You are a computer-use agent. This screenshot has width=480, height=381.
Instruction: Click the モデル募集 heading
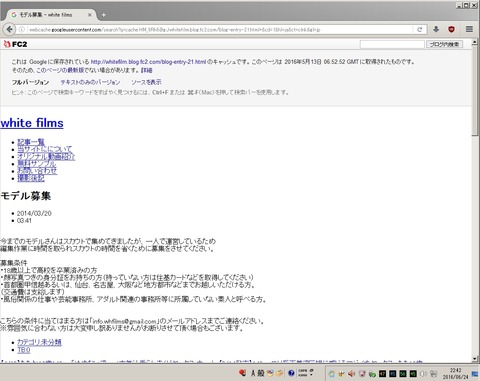pyautogui.click(x=26, y=196)
